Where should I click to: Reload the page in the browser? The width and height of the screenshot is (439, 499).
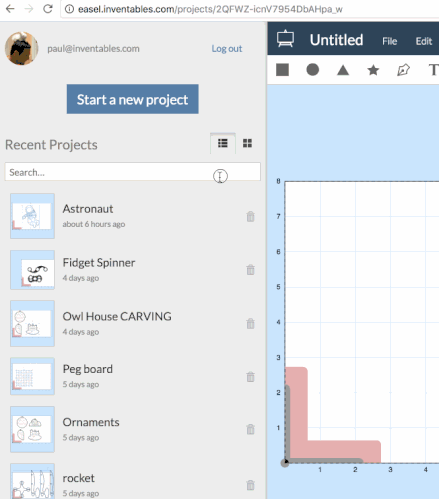48,9
